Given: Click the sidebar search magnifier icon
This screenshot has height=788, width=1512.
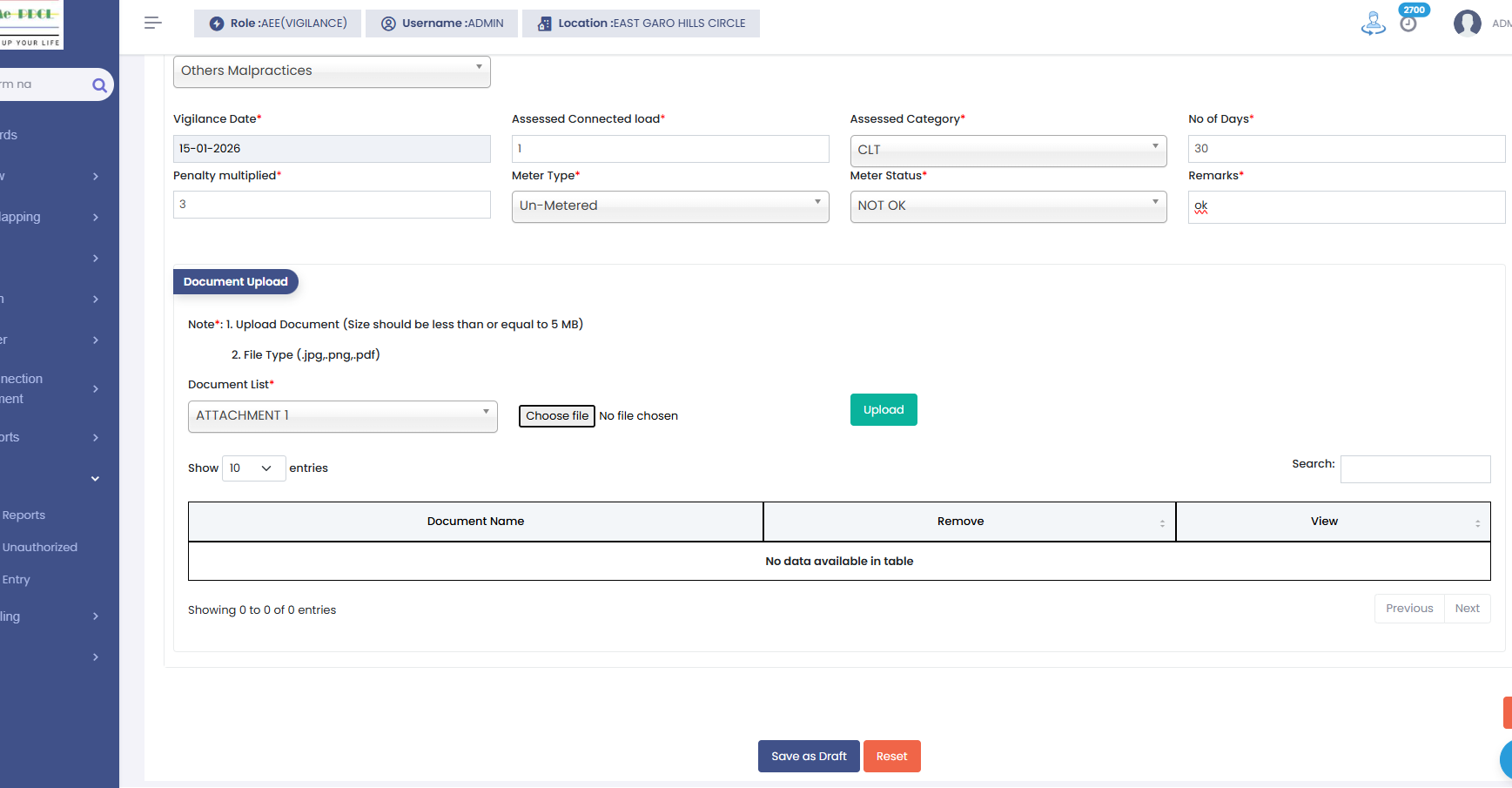Looking at the screenshot, I should pos(99,84).
